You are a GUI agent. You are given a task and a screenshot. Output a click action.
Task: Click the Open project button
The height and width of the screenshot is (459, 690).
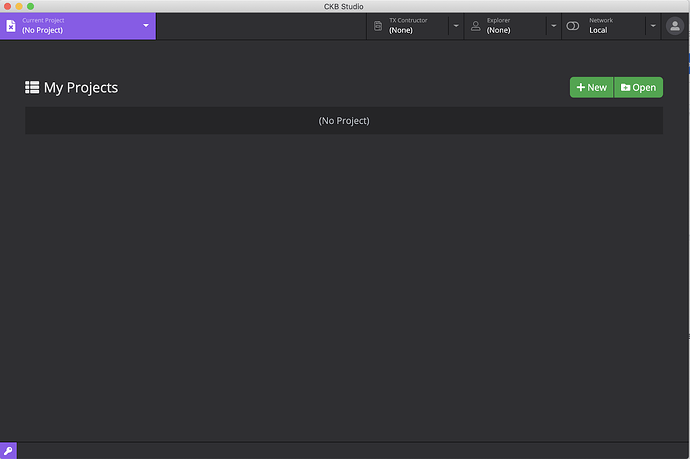point(639,87)
